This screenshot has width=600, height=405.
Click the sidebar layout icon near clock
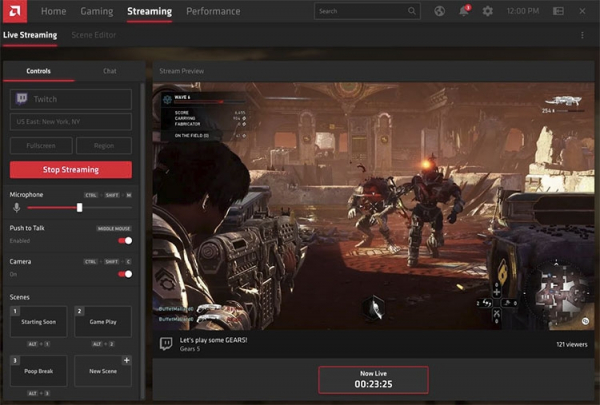tap(558, 11)
